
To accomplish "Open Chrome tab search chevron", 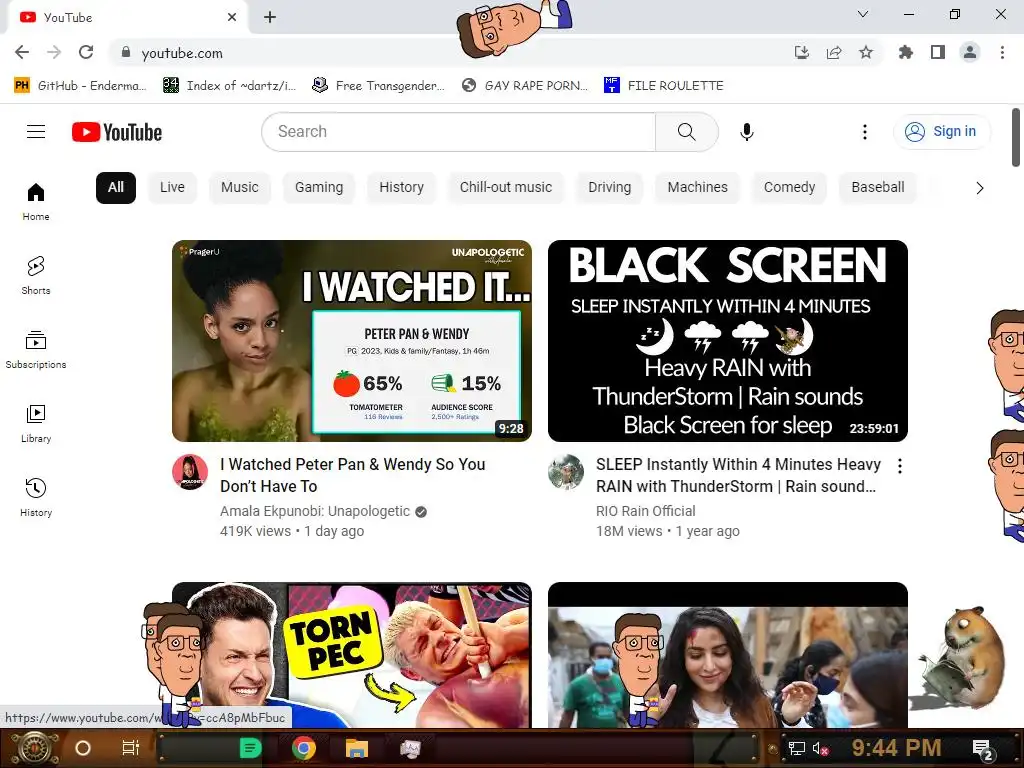I will coord(863,14).
